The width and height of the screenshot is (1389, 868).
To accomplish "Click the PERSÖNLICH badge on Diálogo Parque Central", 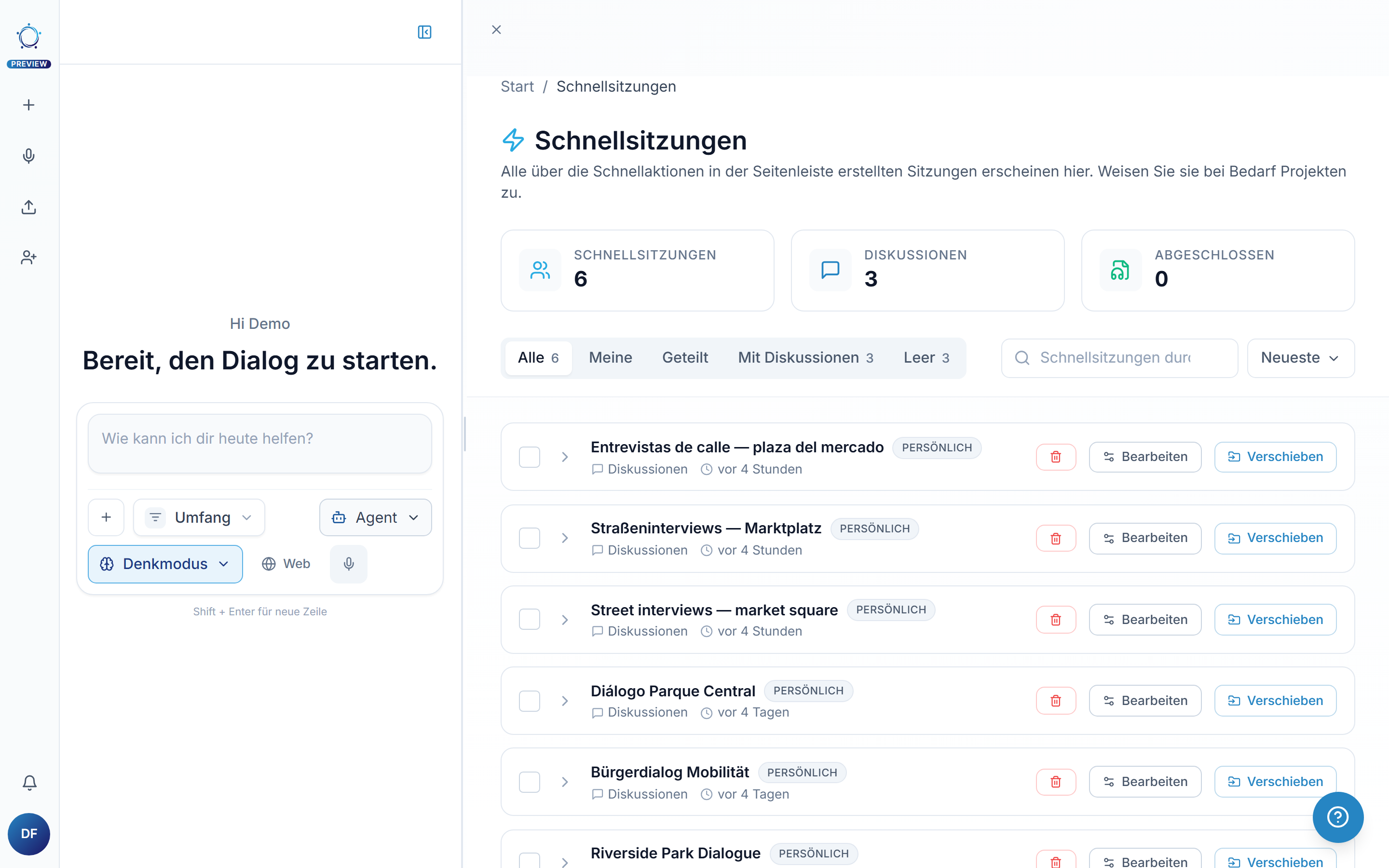I will (x=808, y=691).
